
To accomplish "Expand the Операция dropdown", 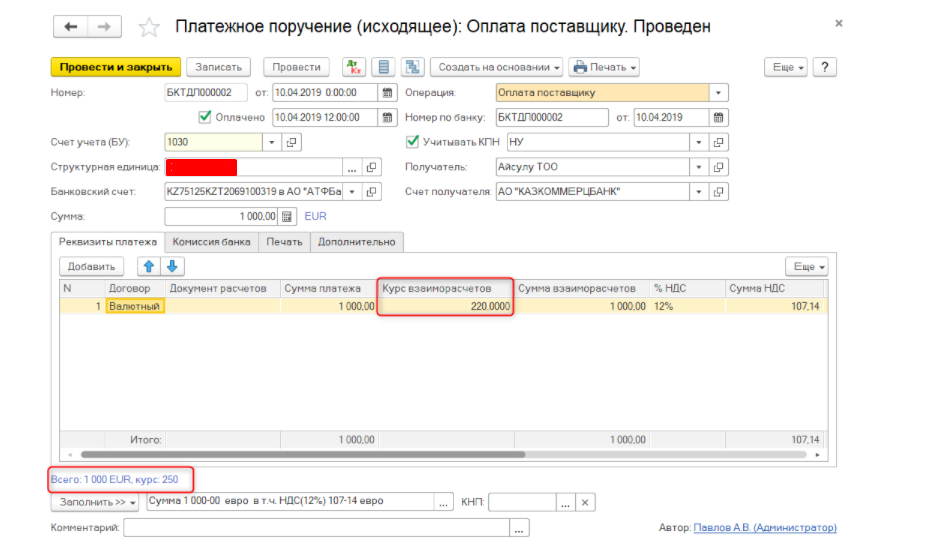I will [x=718, y=93].
